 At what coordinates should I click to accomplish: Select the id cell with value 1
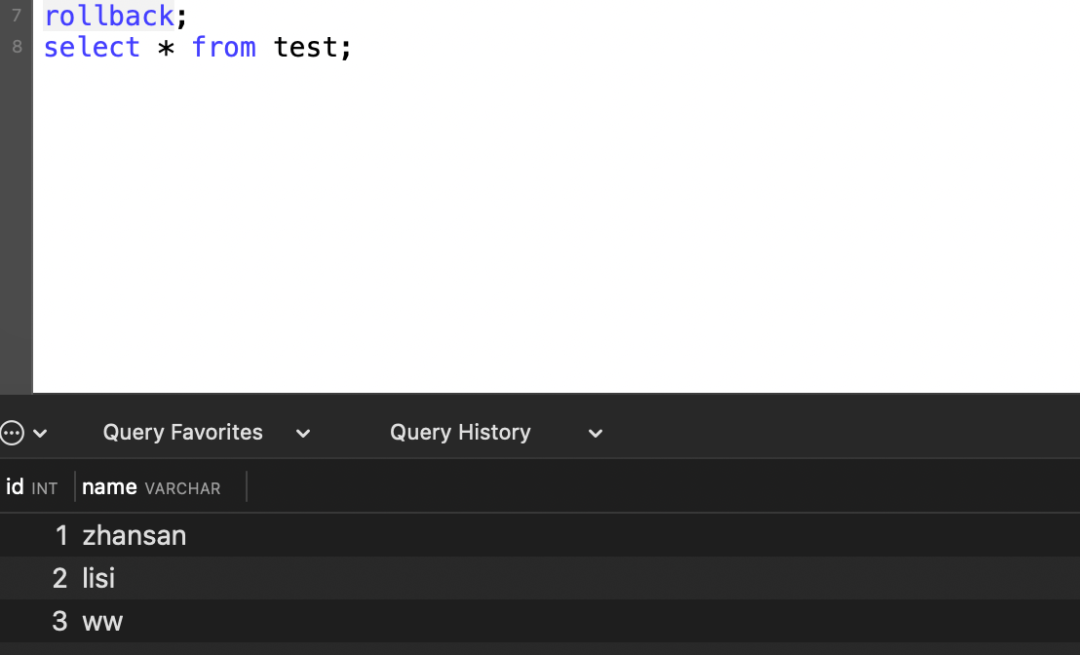[x=61, y=536]
